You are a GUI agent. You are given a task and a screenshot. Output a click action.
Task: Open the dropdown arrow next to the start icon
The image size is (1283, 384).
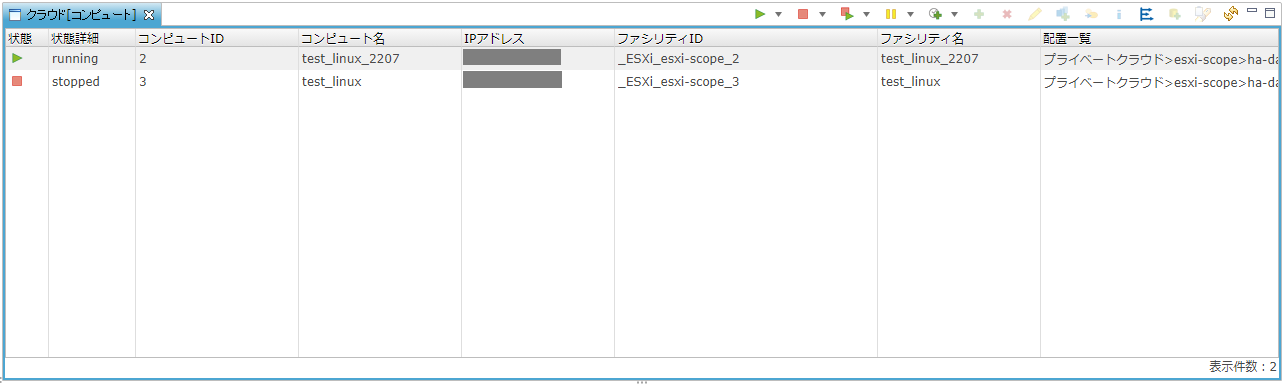coord(778,15)
